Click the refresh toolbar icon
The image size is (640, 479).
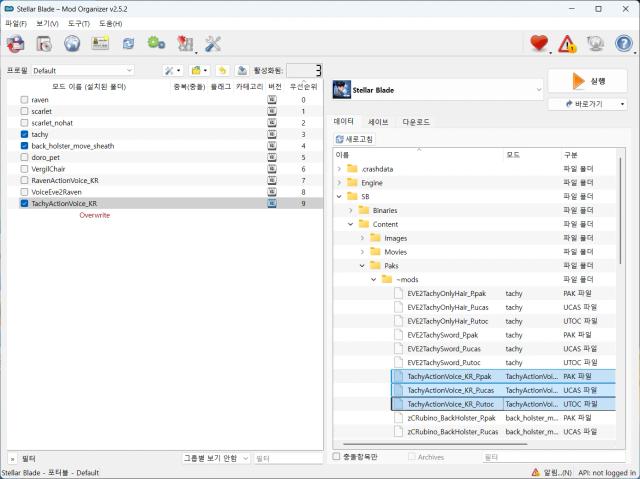click(x=128, y=43)
